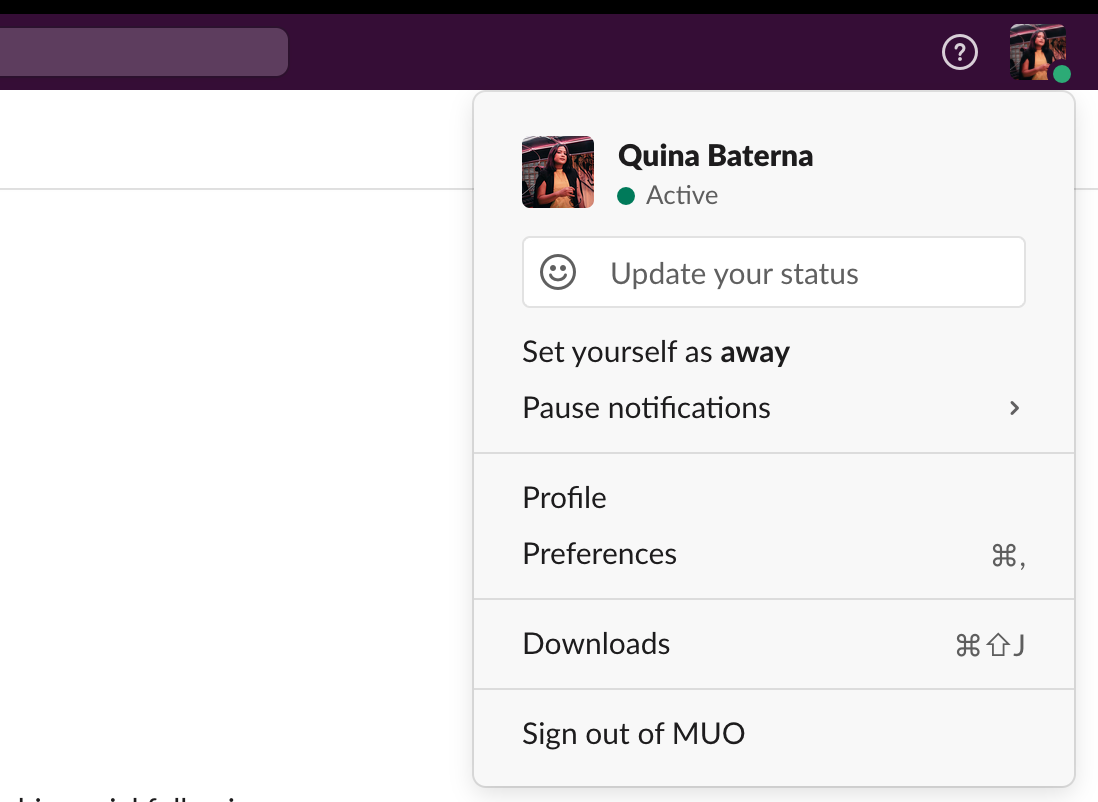
Task: Sign out of MUO workspace
Action: pyautogui.click(x=633, y=734)
